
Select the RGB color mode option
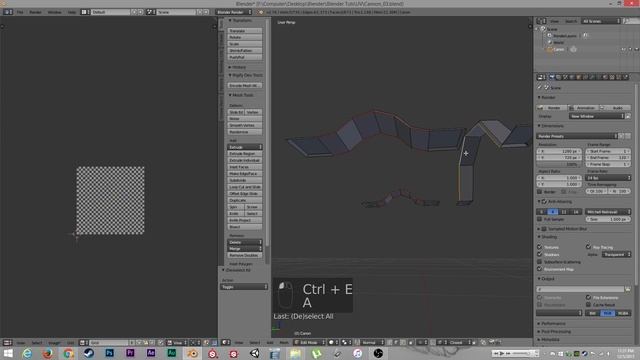(x=608, y=313)
